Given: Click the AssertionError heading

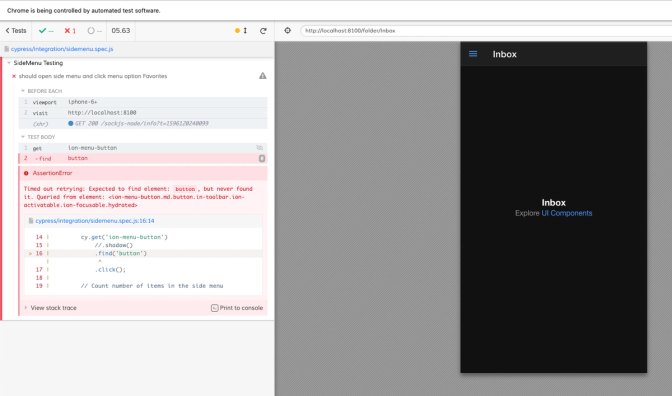Looking at the screenshot, I should 52,173.
